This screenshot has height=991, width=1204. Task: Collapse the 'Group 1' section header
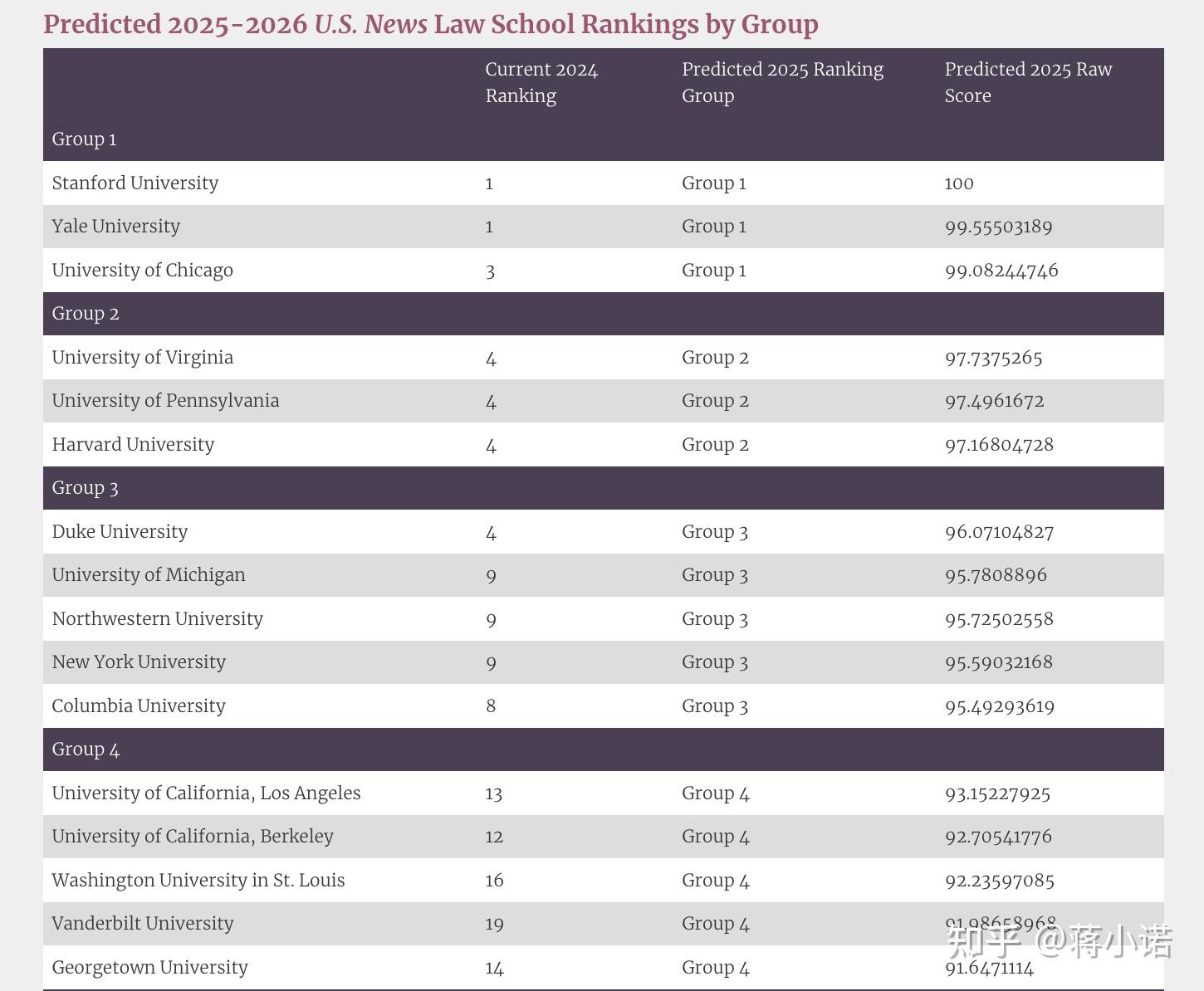(x=84, y=139)
